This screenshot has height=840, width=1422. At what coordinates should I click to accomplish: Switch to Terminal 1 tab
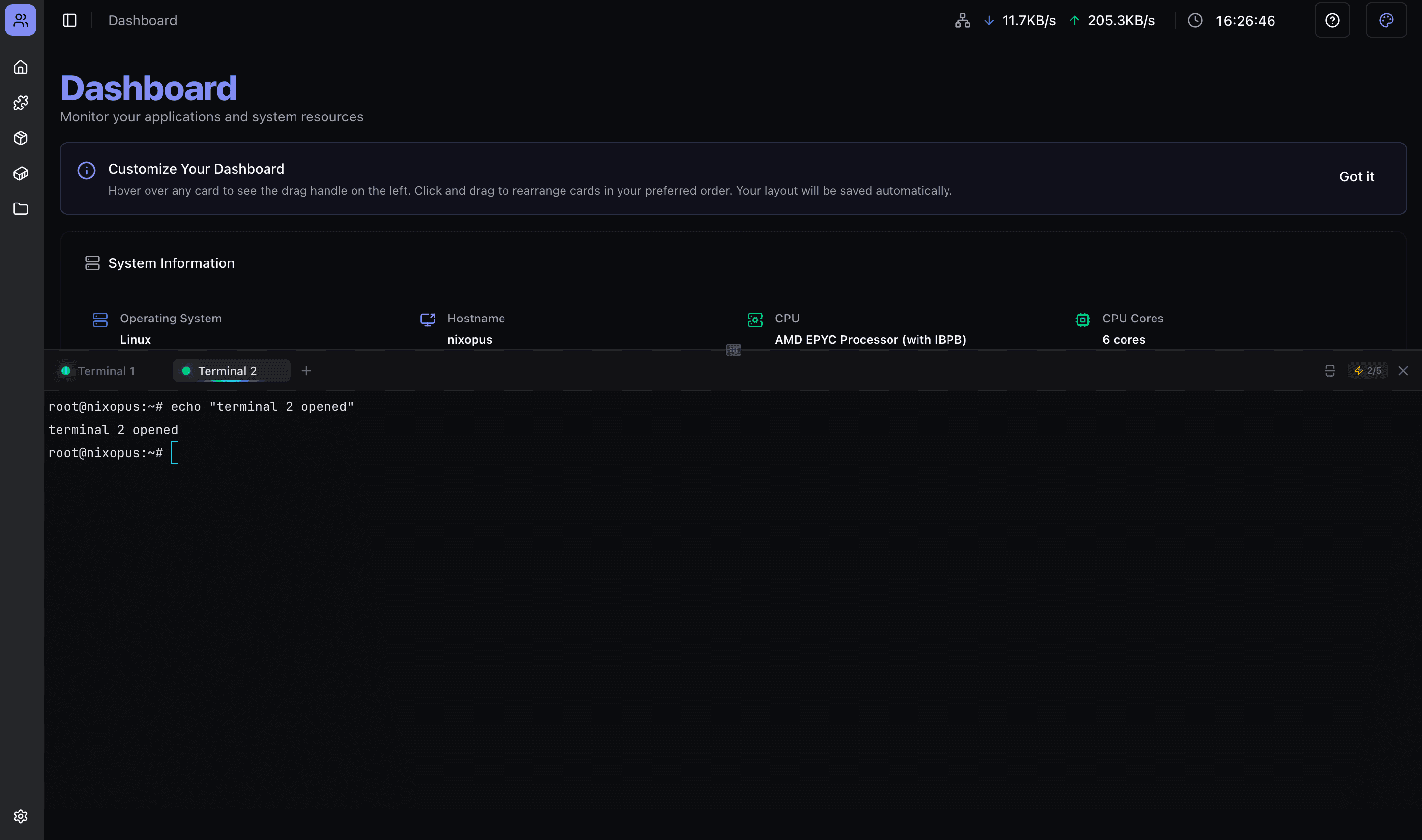(x=106, y=371)
